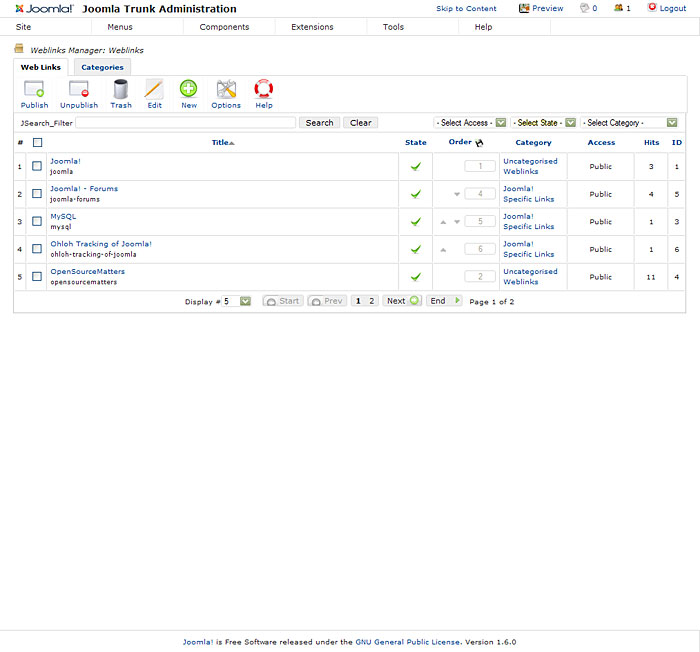
Task: Select the OpenSourceMatters row checkbox
Action: tap(37, 277)
